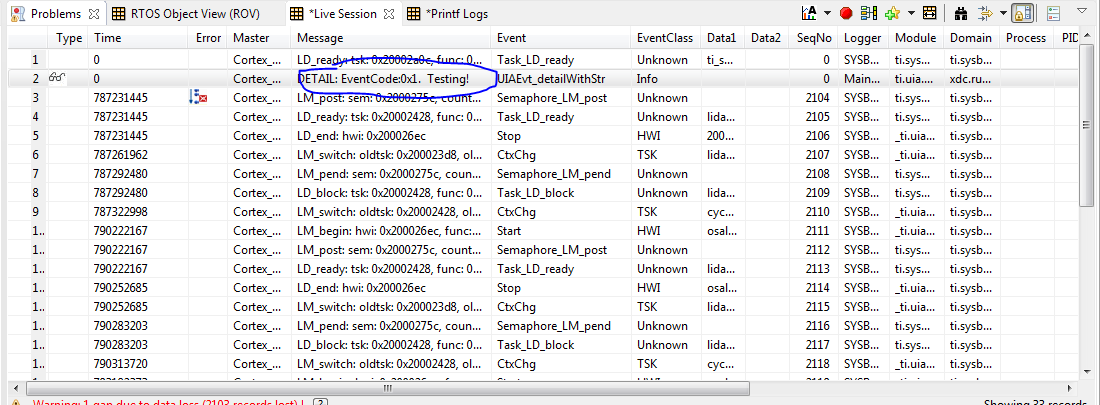Screen dimensions: 1100x405
Task: Click time 790313720 cell
Action: pyautogui.click(x=121, y=364)
